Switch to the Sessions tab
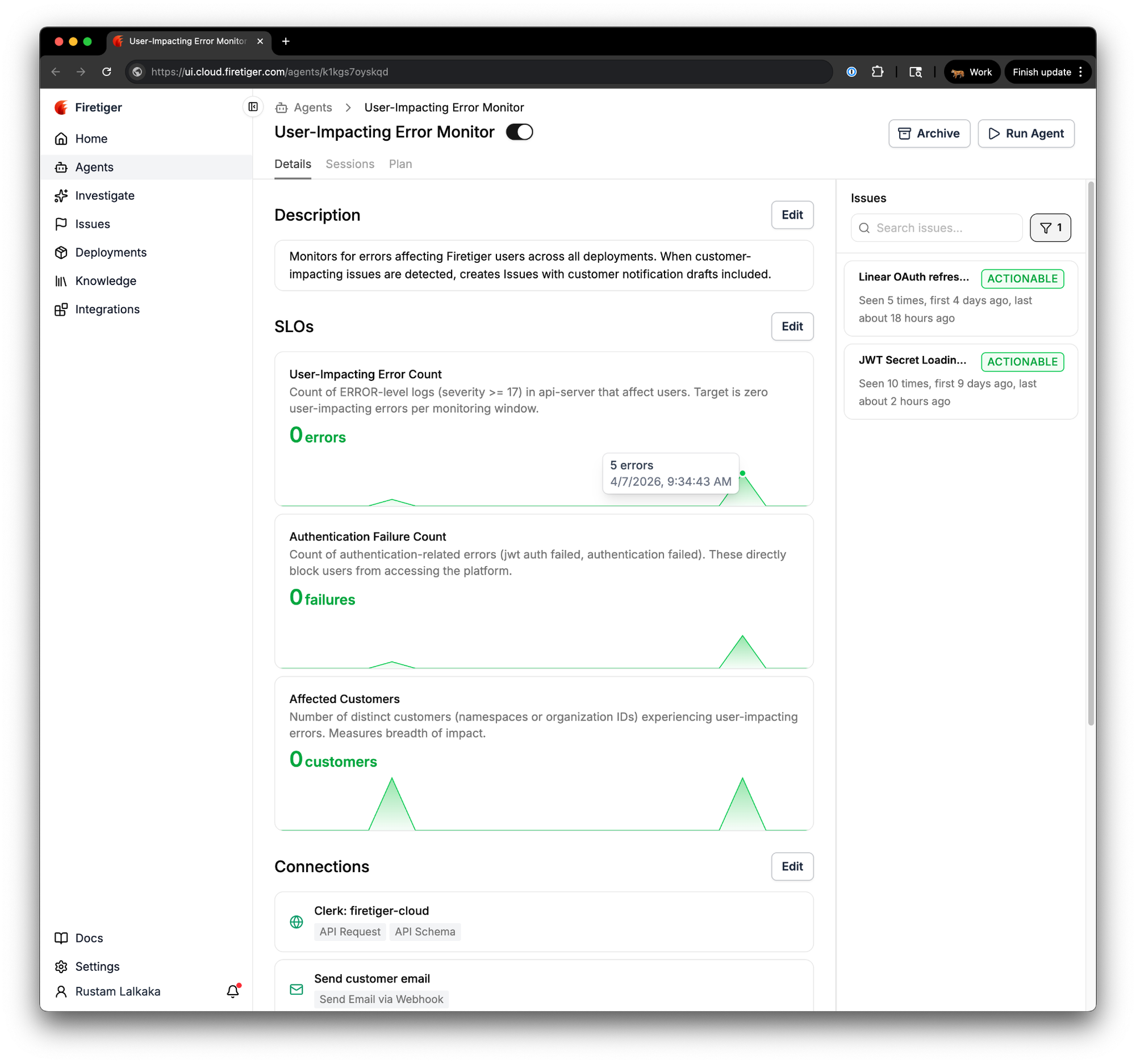The image size is (1136, 1064). point(350,164)
